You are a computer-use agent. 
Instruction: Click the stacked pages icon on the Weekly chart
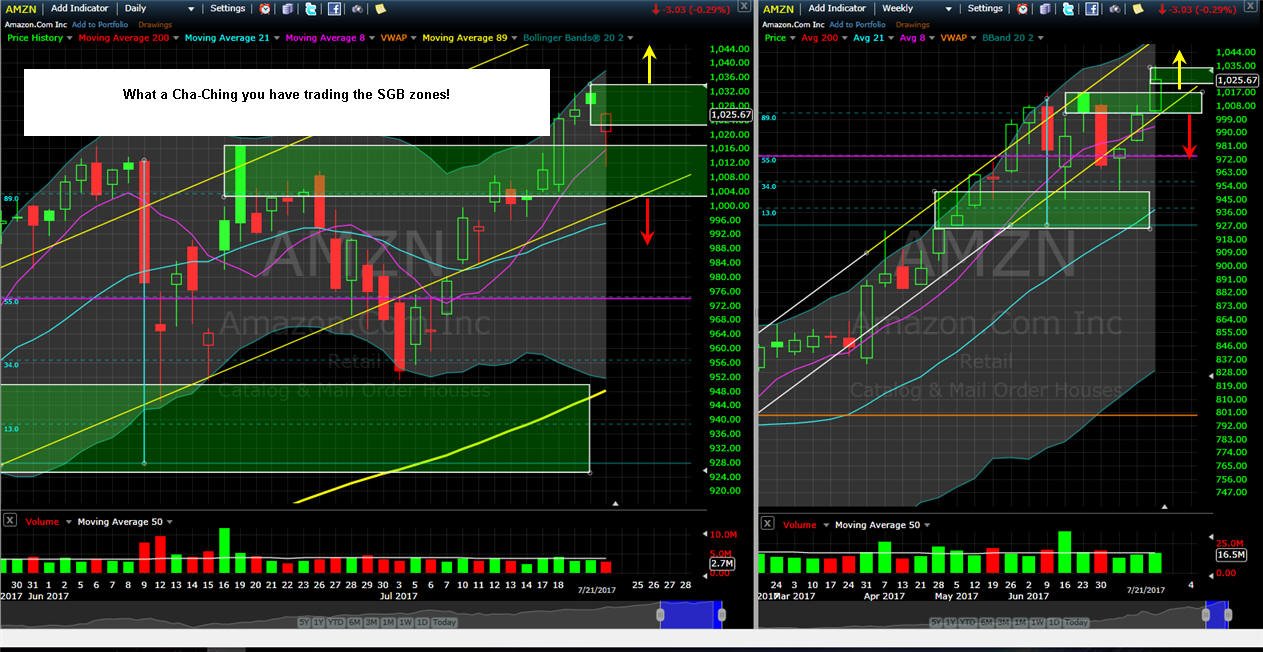(1045, 9)
